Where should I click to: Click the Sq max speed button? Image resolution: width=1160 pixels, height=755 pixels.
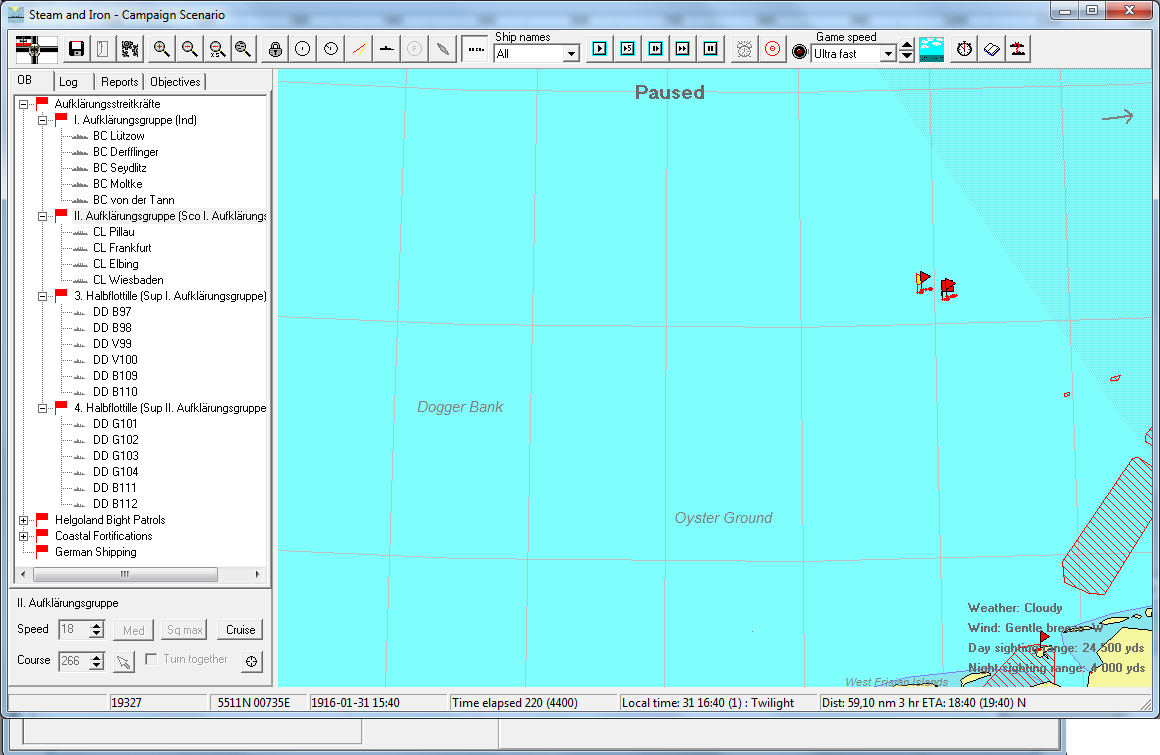185,630
